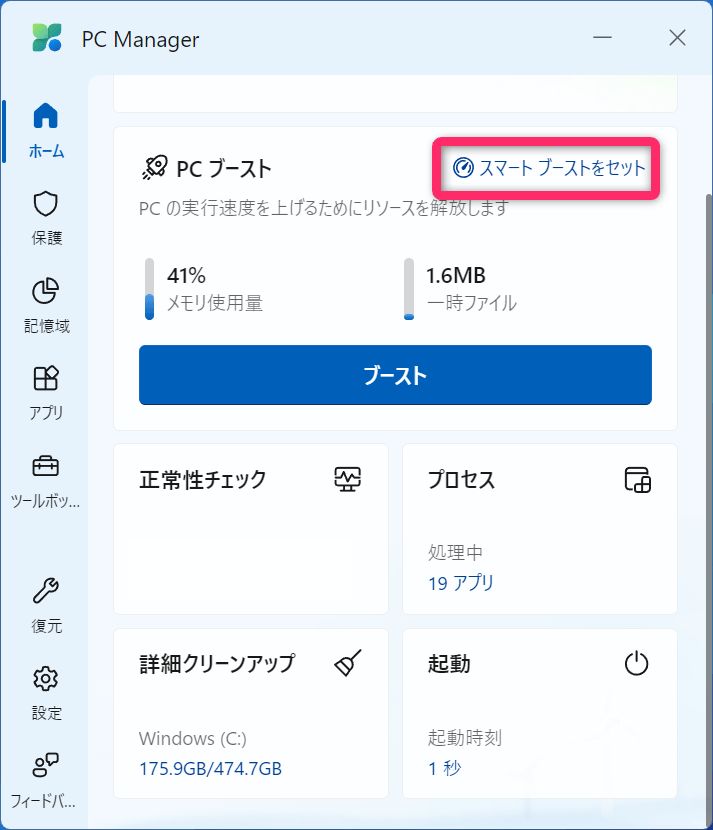
Task: Open the ホーム (Home) sidebar tab
Action: pos(46,129)
